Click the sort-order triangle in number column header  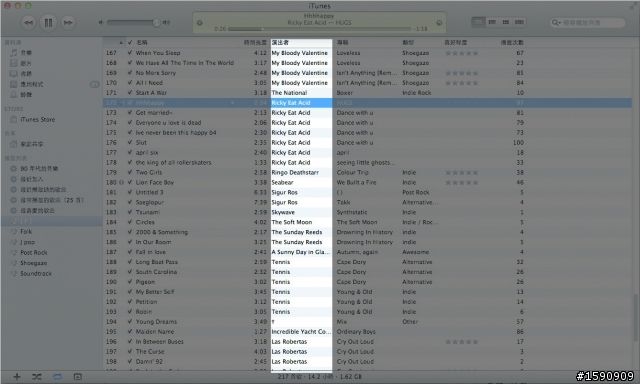(121, 42)
